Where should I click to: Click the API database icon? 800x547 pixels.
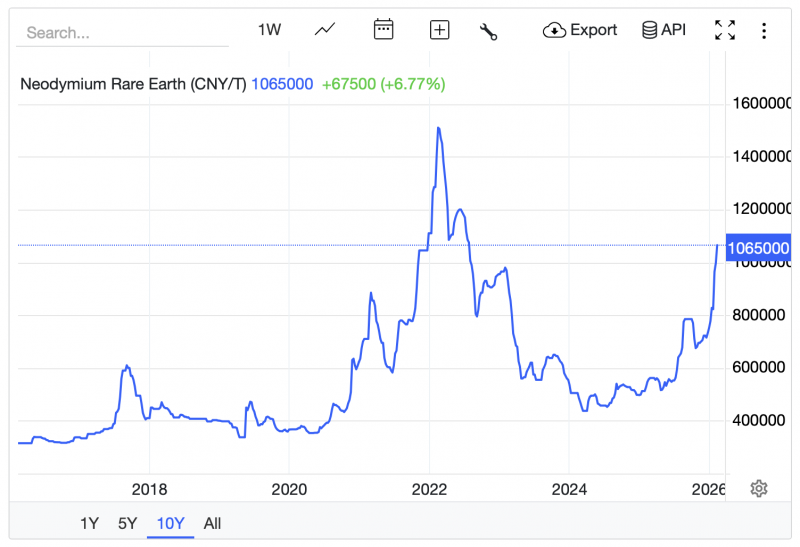coord(649,30)
